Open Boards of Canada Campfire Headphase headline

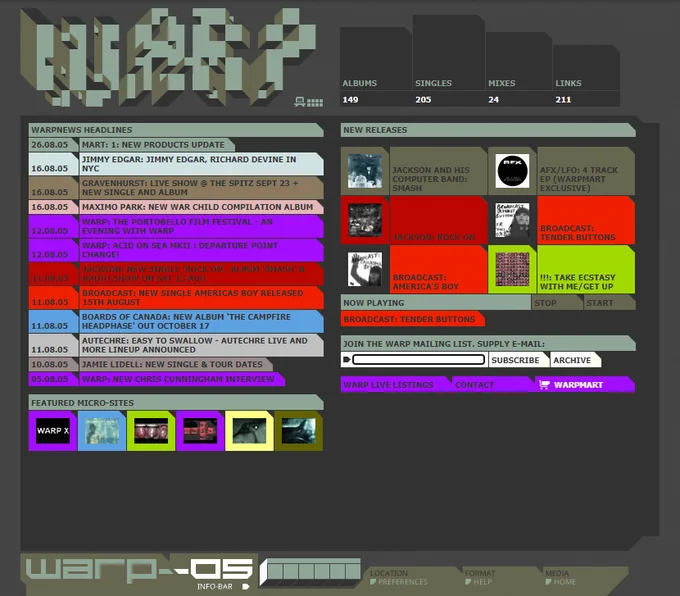[x=201, y=321]
